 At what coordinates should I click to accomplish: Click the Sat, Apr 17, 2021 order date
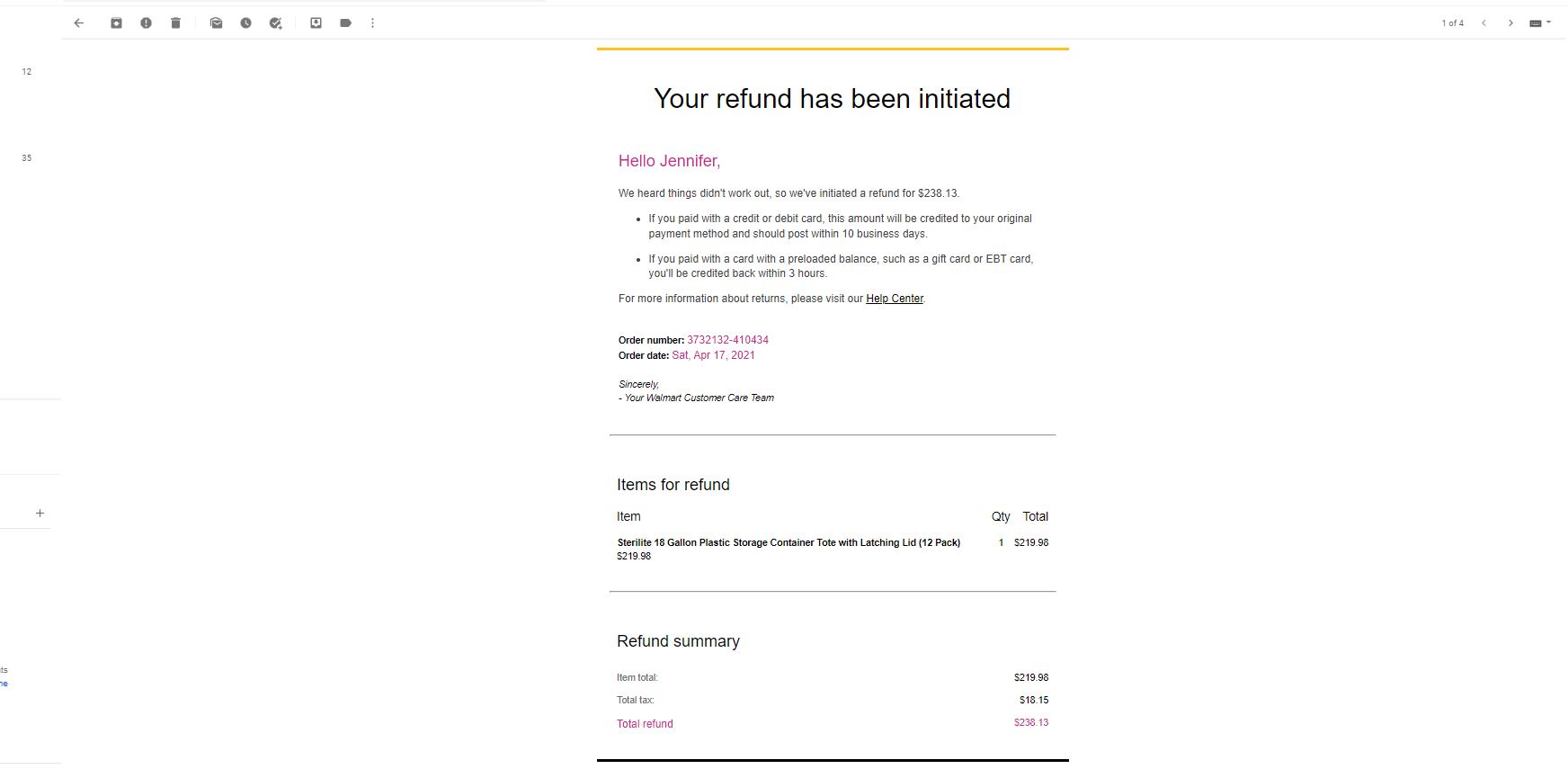tap(713, 355)
